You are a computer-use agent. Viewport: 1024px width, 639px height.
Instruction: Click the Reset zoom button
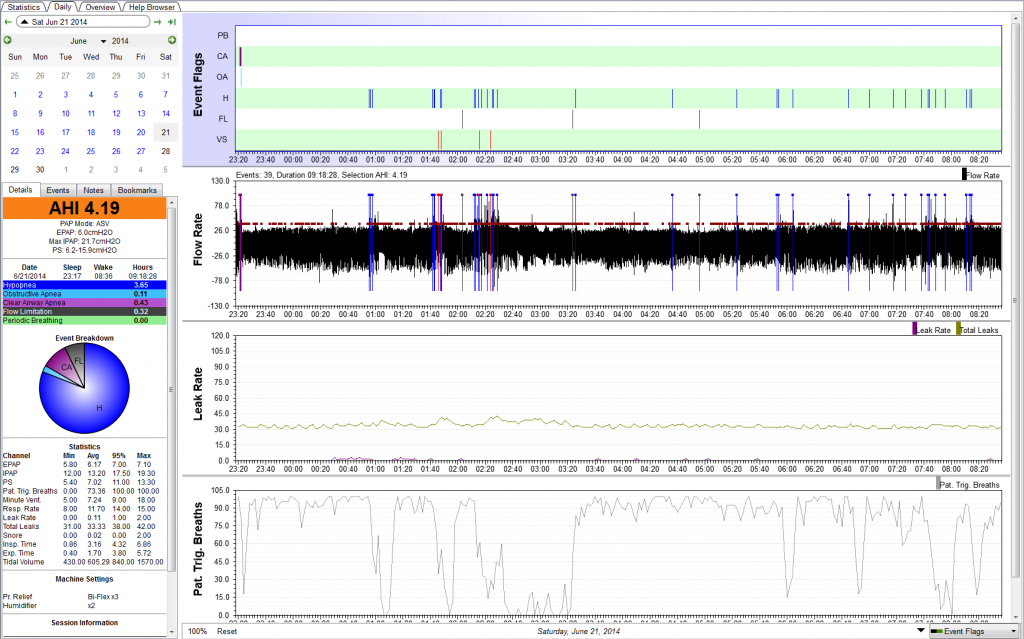click(x=227, y=631)
